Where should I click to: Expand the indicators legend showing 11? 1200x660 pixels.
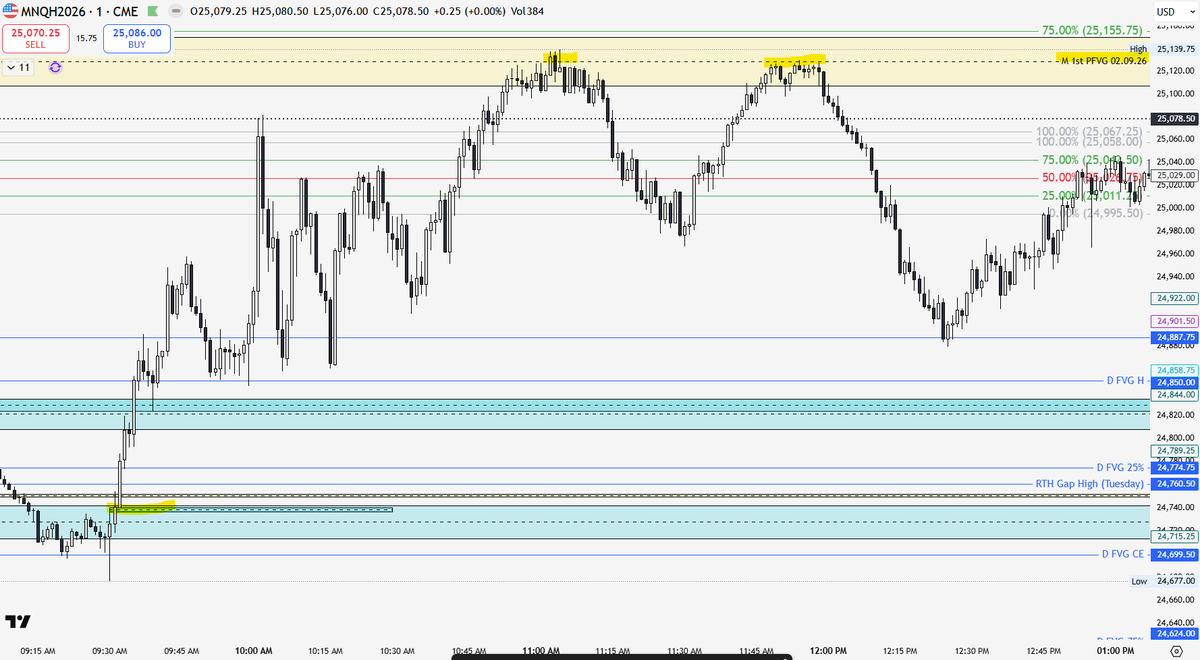click(x=18, y=67)
